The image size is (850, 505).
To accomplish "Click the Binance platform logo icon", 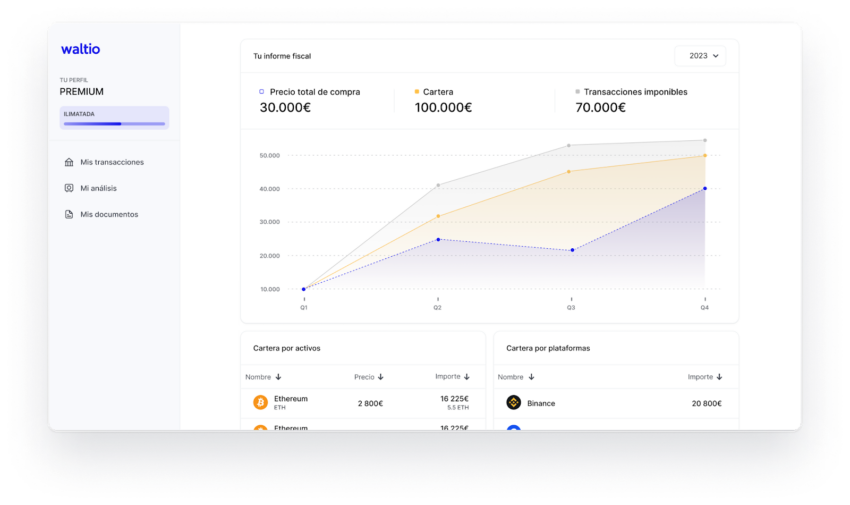I will (513, 403).
